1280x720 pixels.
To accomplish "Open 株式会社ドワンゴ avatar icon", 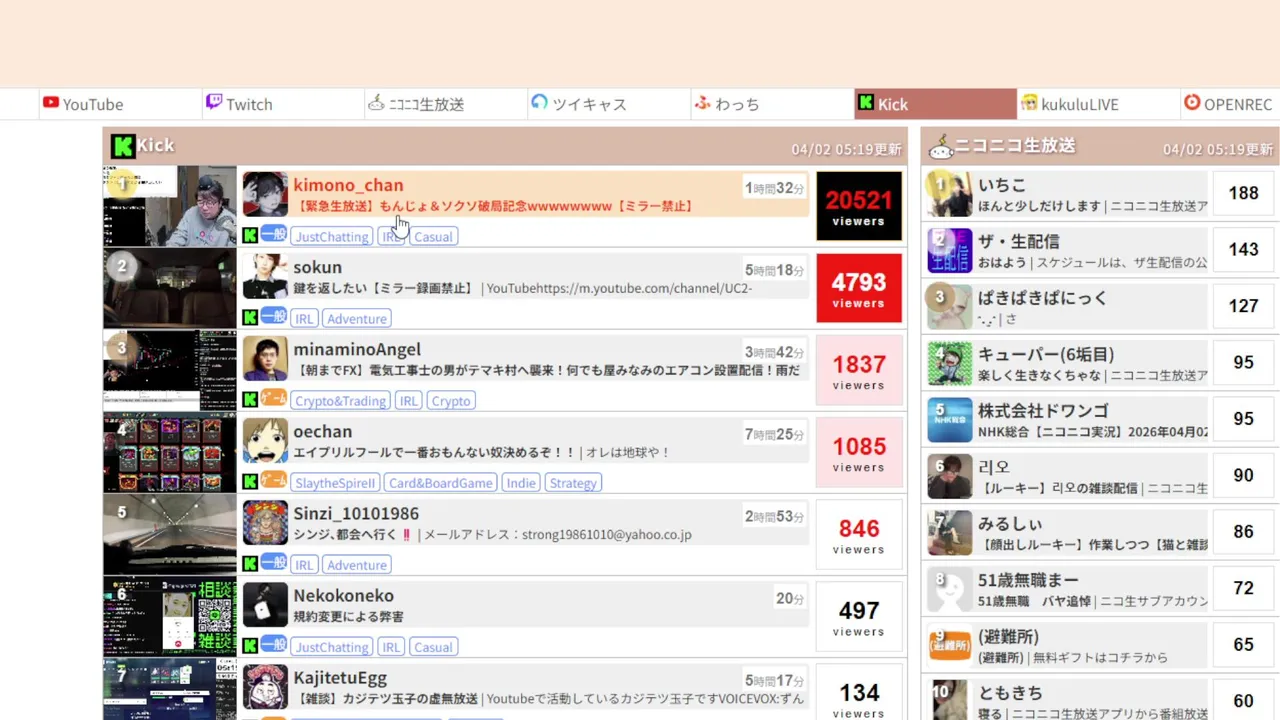I will tap(949, 419).
